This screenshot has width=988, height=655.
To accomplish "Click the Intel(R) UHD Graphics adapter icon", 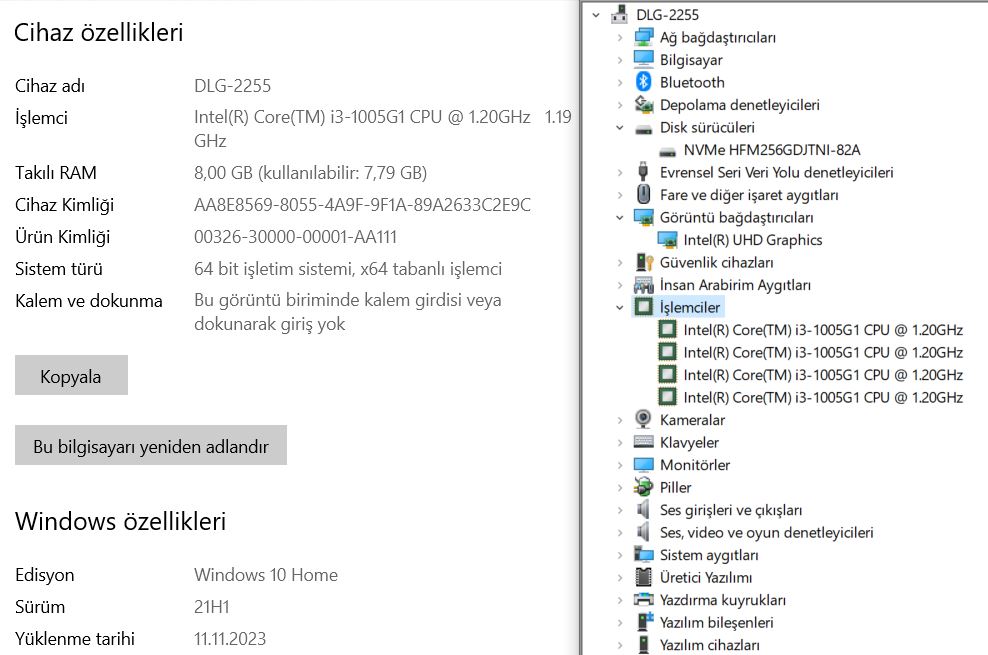I will coord(667,240).
